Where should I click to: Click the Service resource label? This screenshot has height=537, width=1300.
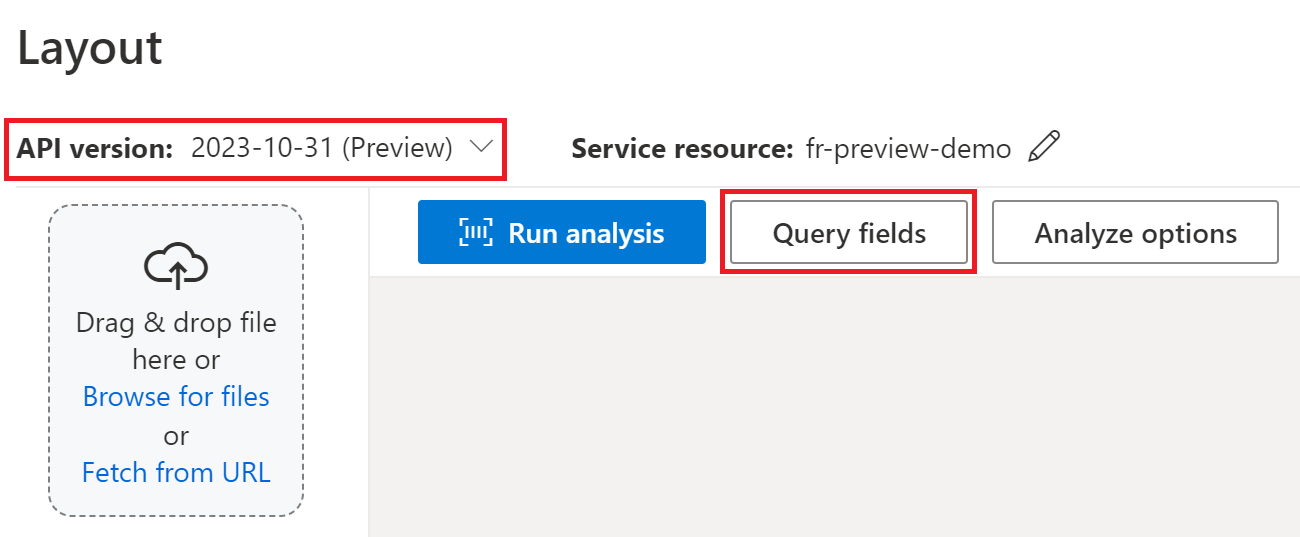[x=683, y=149]
